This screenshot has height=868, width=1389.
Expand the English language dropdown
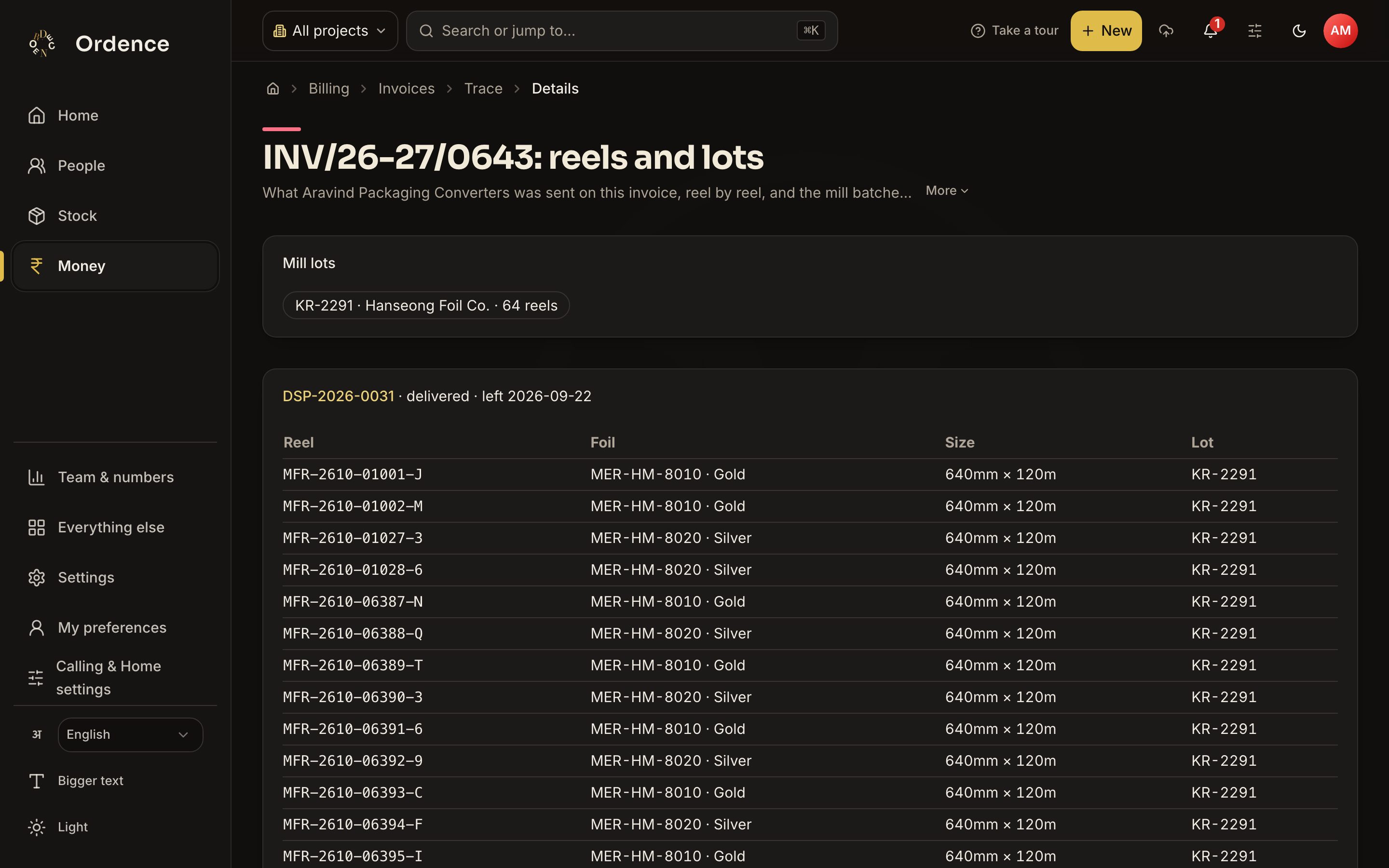130,735
